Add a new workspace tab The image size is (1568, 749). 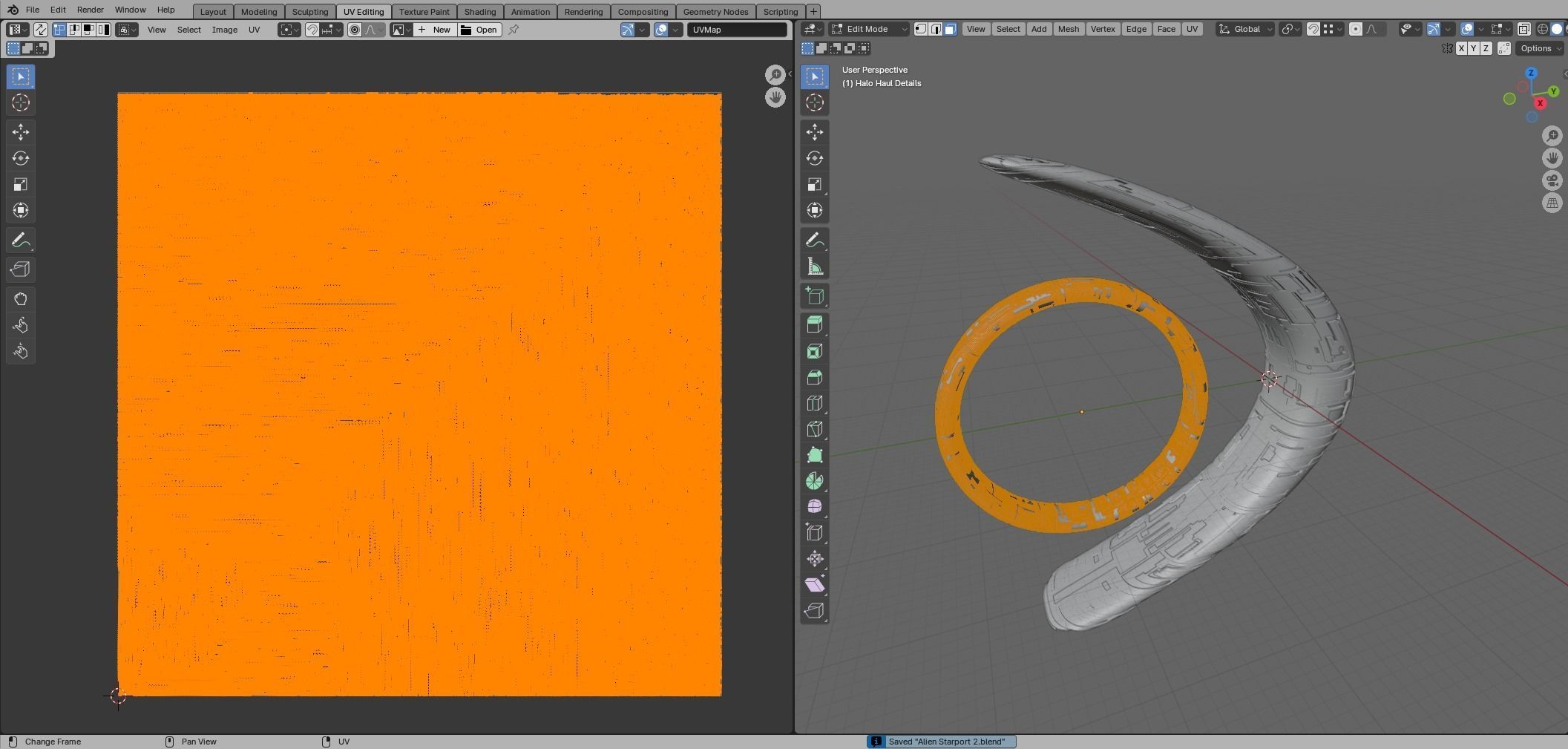click(813, 11)
